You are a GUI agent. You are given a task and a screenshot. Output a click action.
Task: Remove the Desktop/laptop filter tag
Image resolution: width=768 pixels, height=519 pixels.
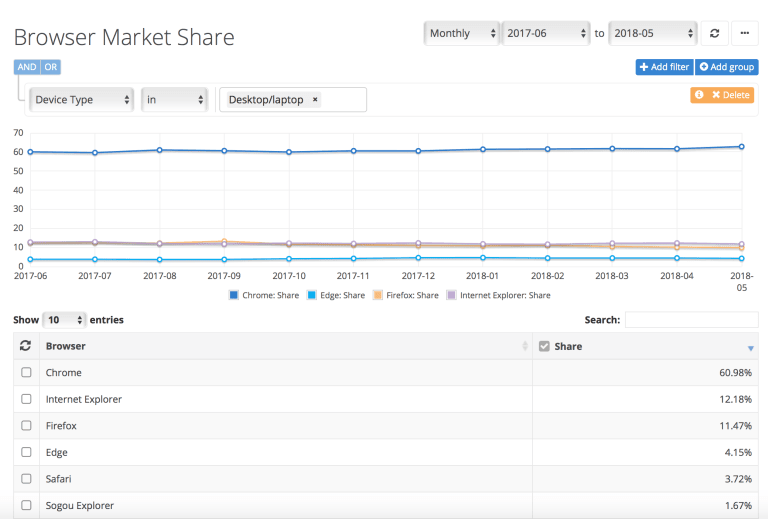315,99
